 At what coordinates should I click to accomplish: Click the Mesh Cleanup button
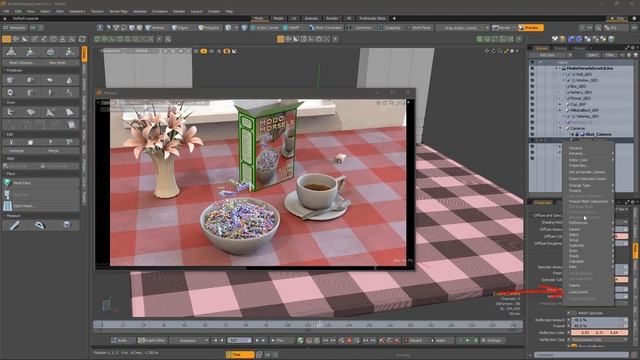[22, 63]
